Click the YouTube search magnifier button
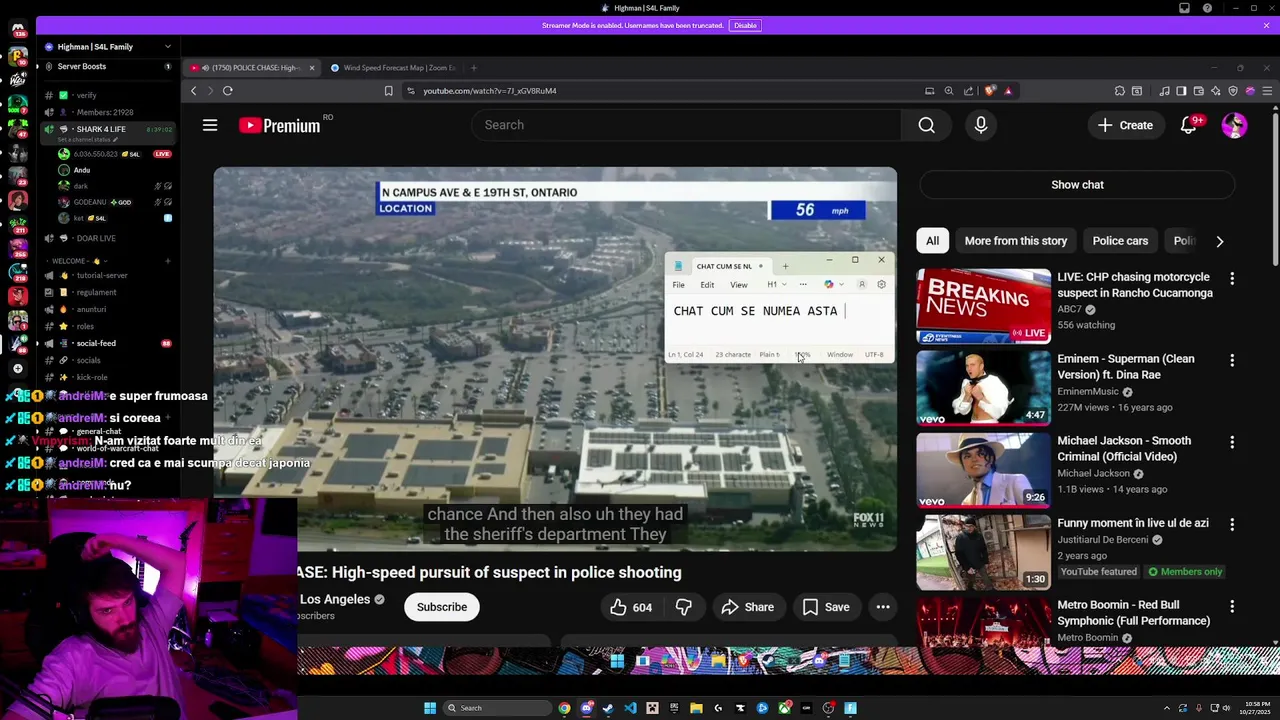 927,125
